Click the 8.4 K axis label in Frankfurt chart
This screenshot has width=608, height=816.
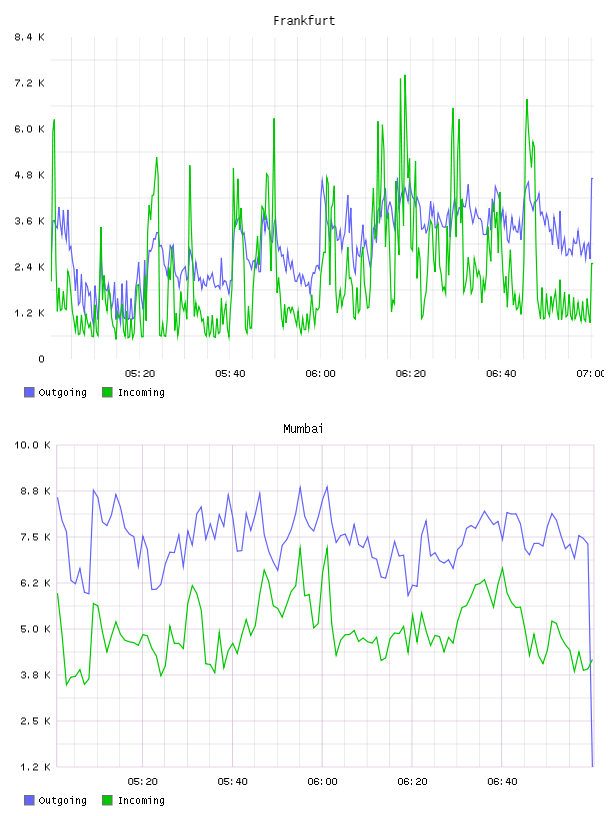click(29, 37)
